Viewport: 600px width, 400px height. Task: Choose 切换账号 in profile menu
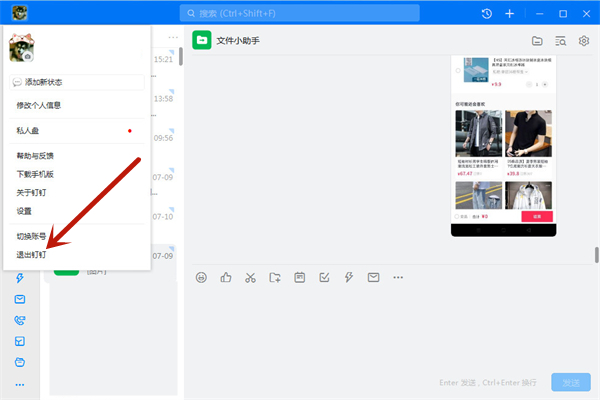(32, 237)
